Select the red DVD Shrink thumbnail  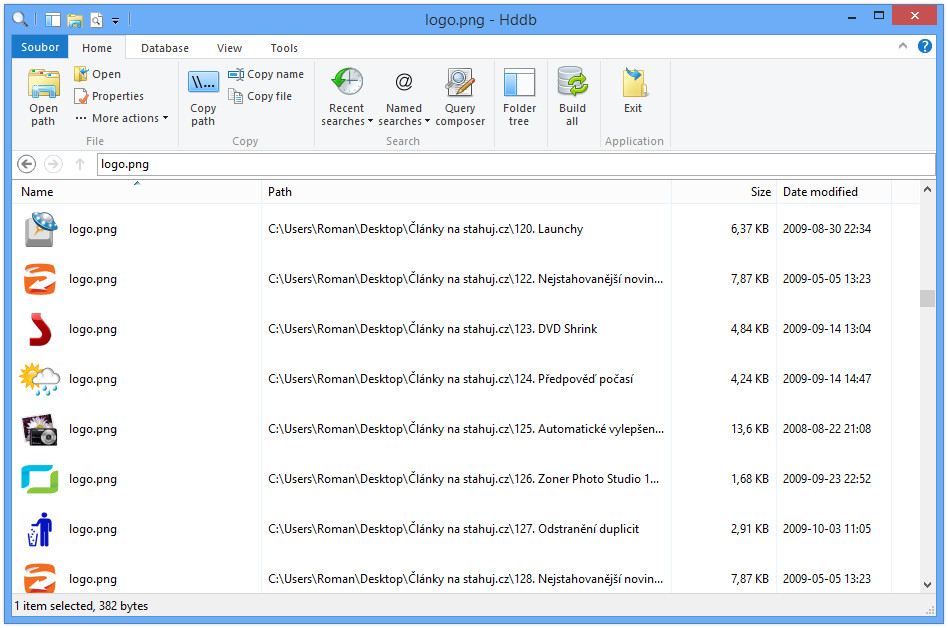pos(41,329)
